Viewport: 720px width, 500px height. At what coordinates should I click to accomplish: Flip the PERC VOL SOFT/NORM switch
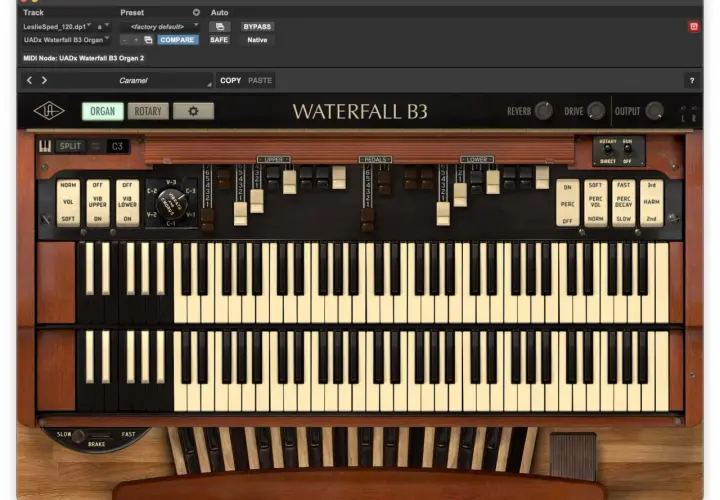tap(596, 202)
